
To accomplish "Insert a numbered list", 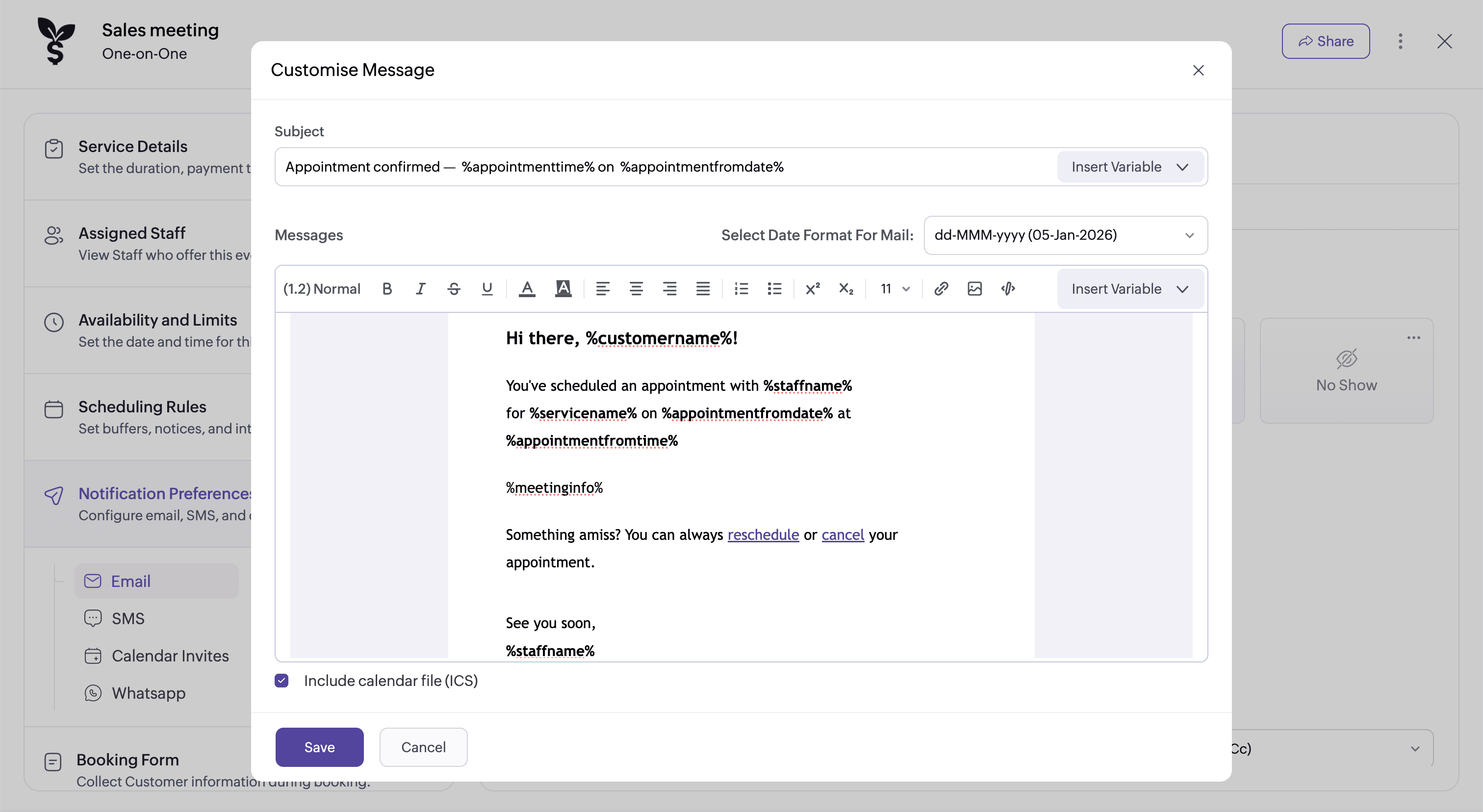I will pos(741,289).
